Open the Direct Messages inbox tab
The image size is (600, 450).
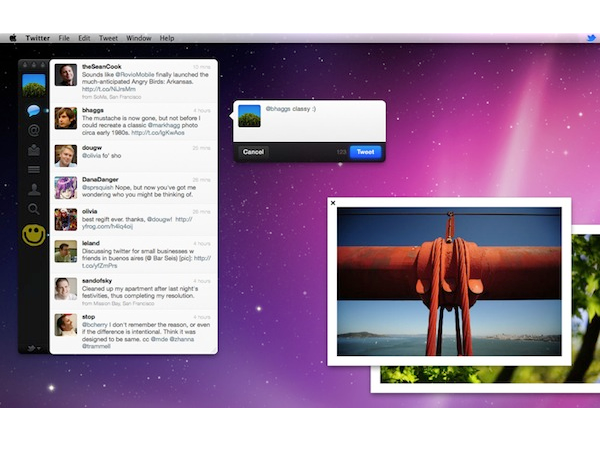click(34, 150)
